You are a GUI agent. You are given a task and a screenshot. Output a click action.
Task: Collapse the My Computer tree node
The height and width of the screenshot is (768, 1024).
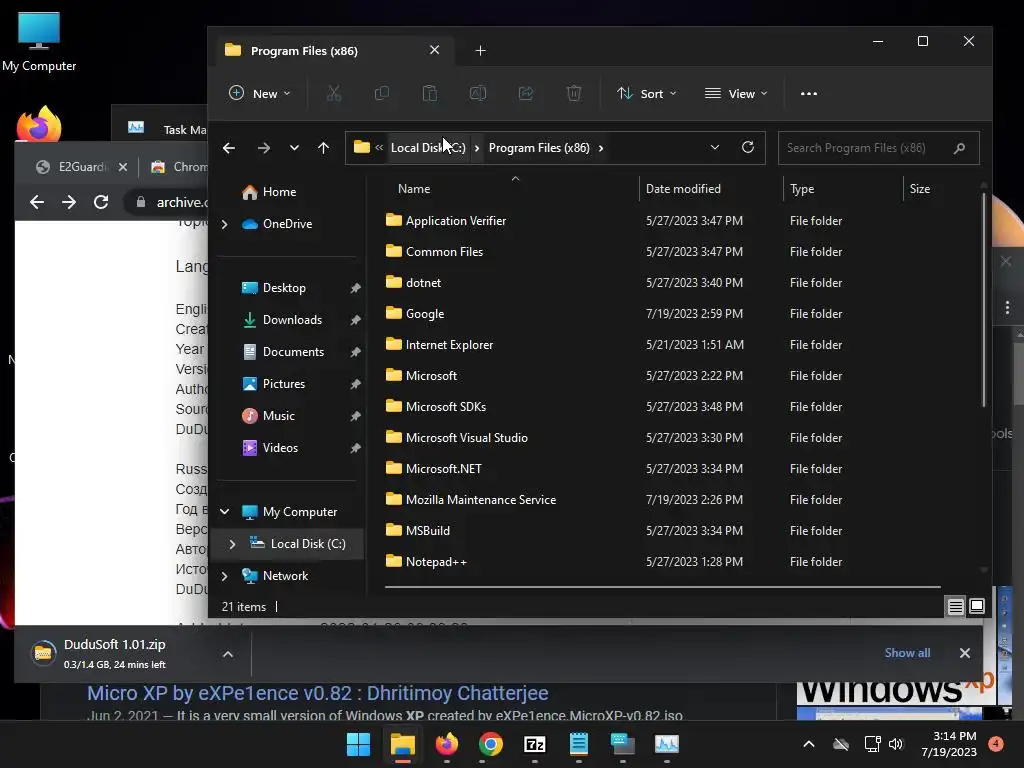tap(225, 511)
